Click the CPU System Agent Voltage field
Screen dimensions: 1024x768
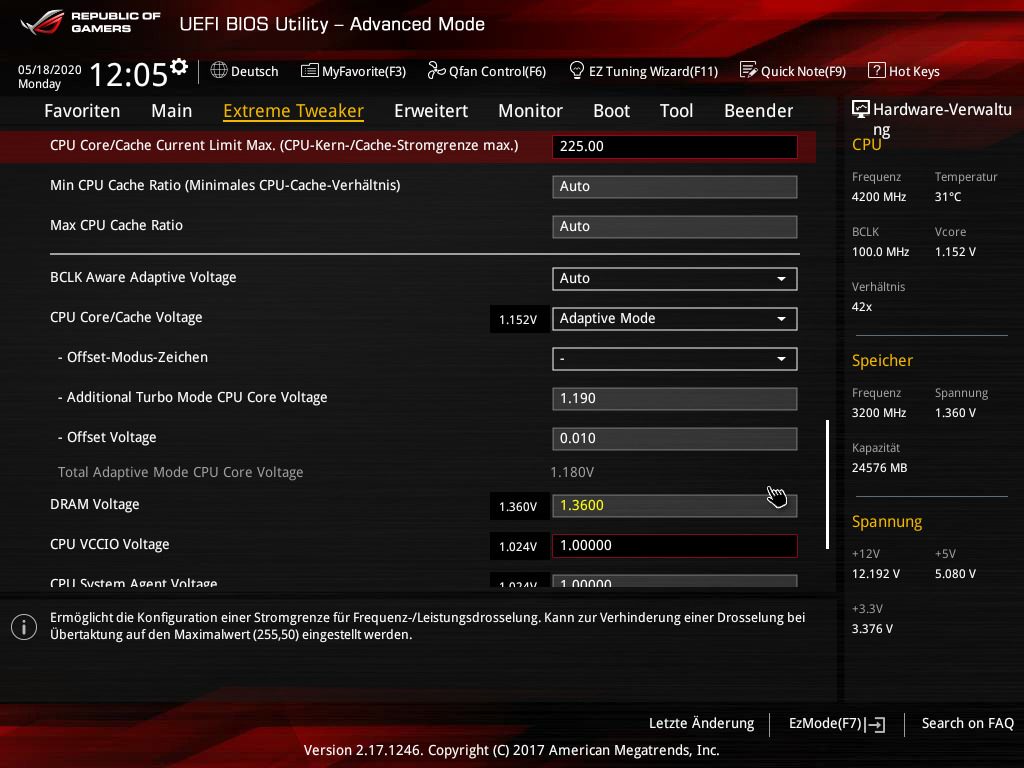[x=675, y=581]
